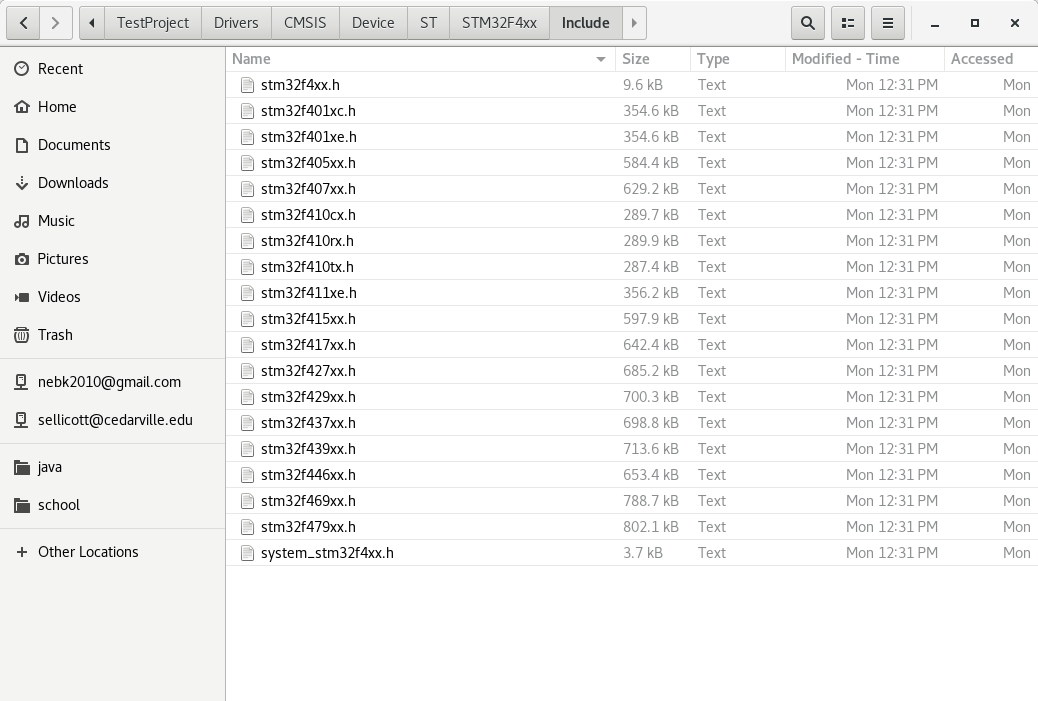
Task: Select file stm32f410tx.h
Action: [x=632, y=267]
